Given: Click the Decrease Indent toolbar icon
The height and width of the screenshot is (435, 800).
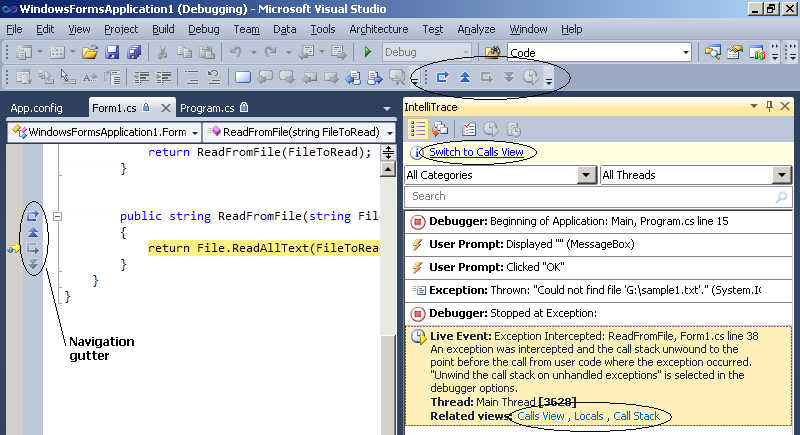Looking at the screenshot, I should click(141, 78).
